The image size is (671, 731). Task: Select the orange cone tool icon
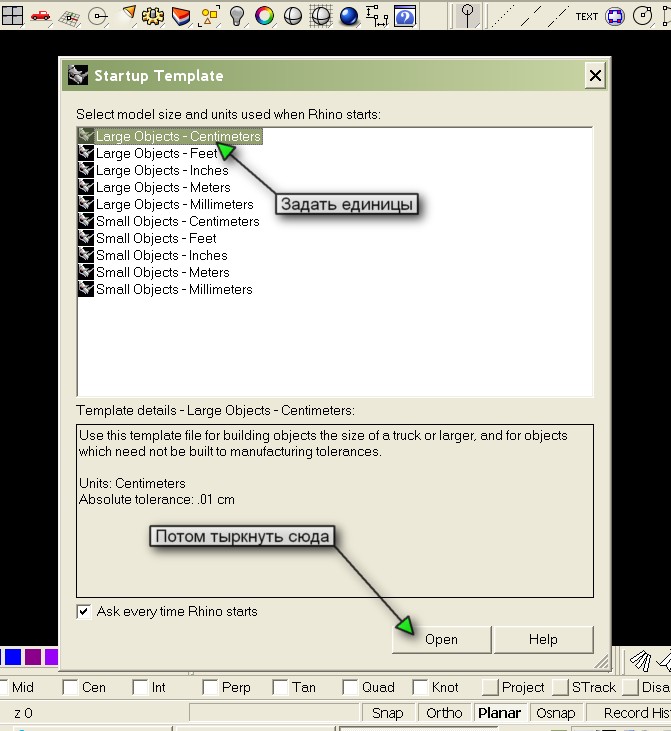pyautogui.click(x=129, y=14)
